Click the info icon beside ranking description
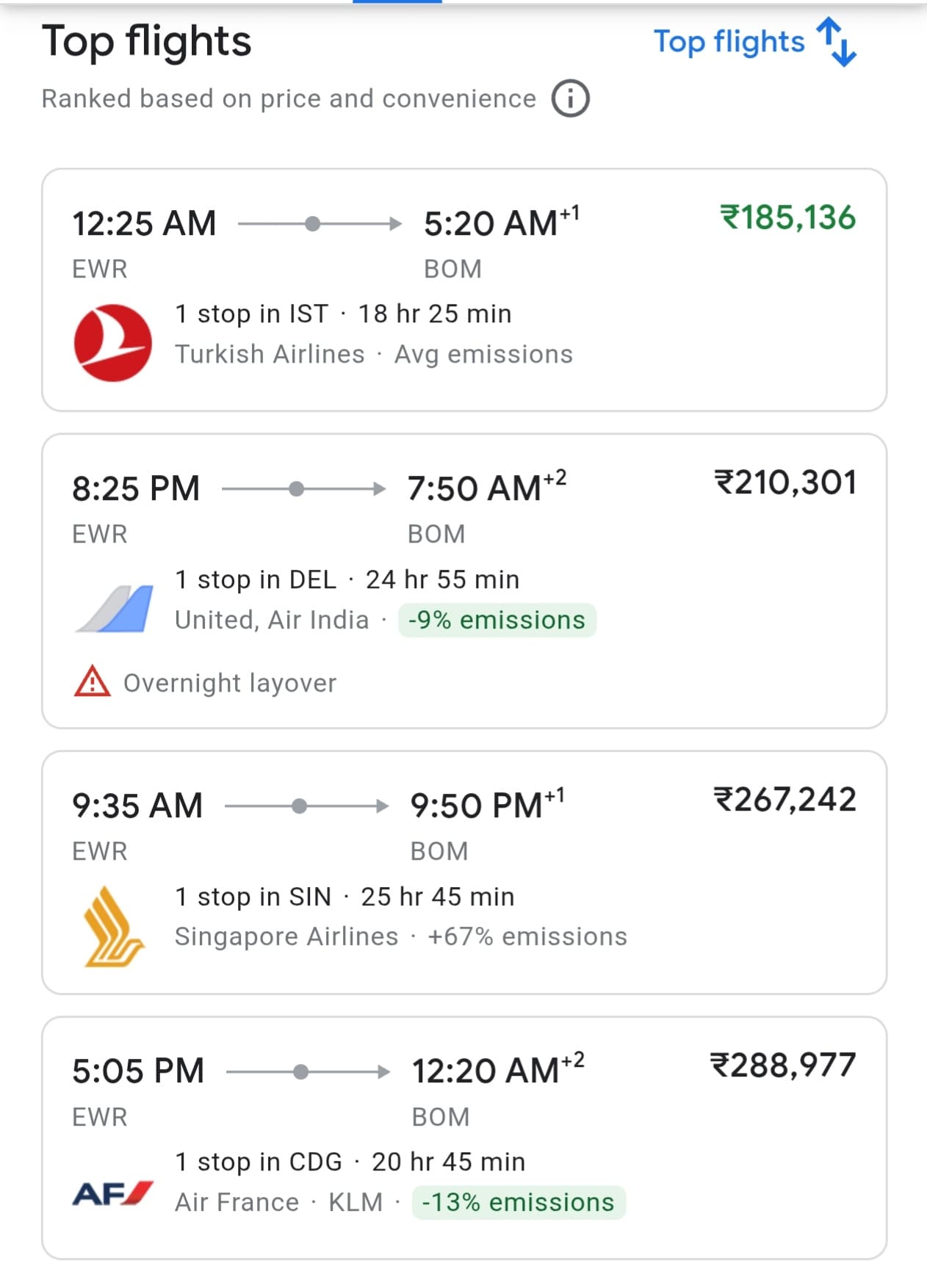This screenshot has width=927, height=1288. click(571, 98)
